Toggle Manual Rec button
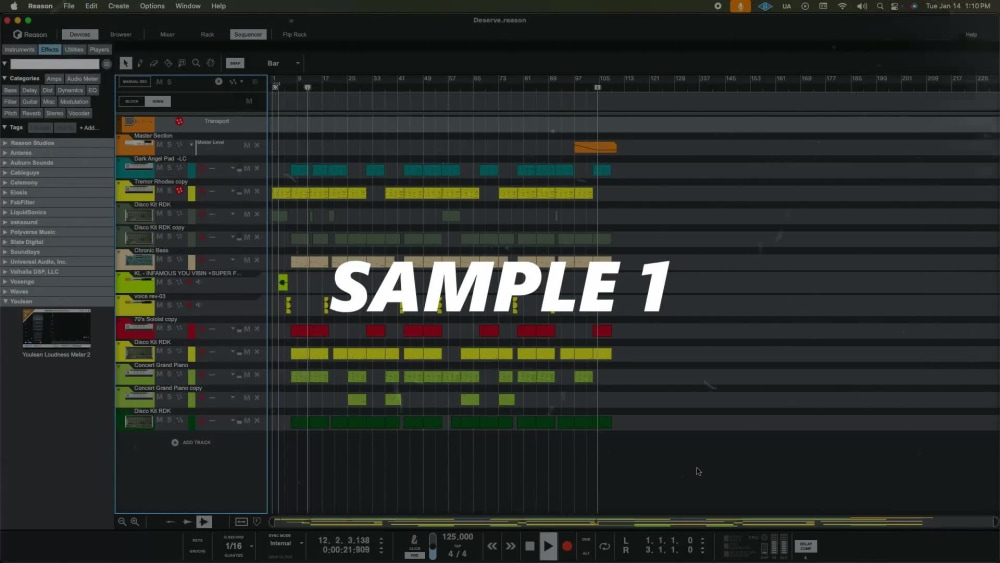 (x=135, y=82)
